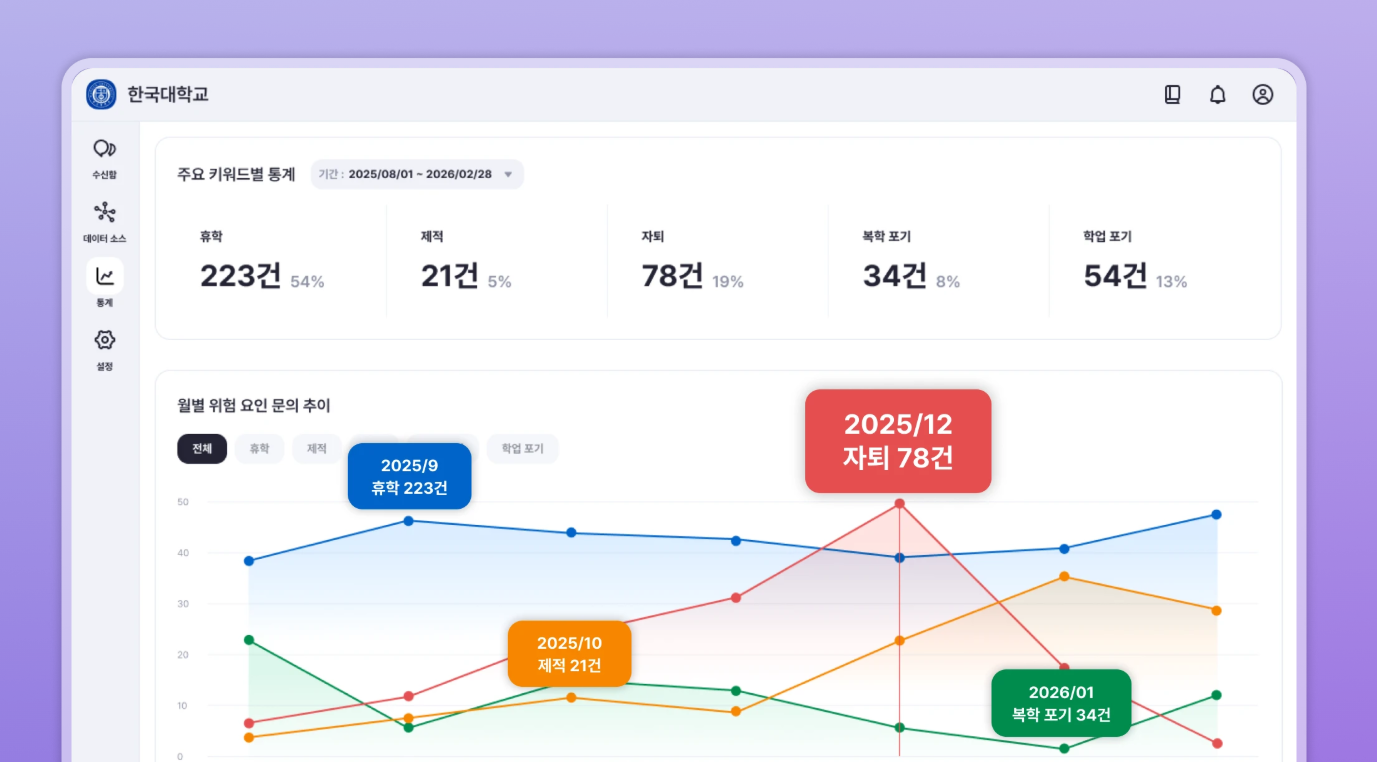This screenshot has width=1377, height=762.
Task: Go to 수신함 inbox in sidebar
Action: coord(105,159)
